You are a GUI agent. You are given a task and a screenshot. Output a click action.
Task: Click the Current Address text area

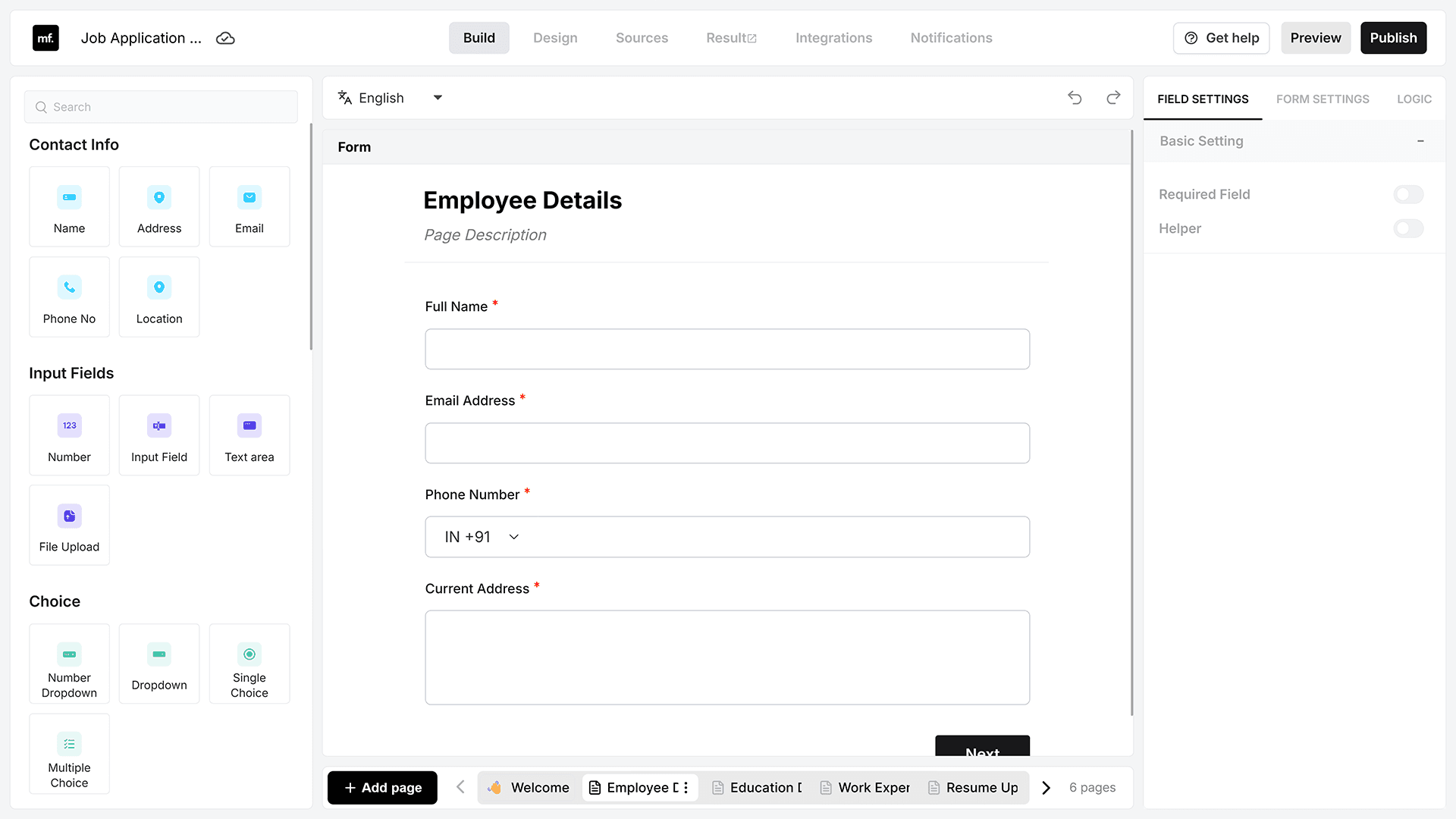tap(727, 657)
